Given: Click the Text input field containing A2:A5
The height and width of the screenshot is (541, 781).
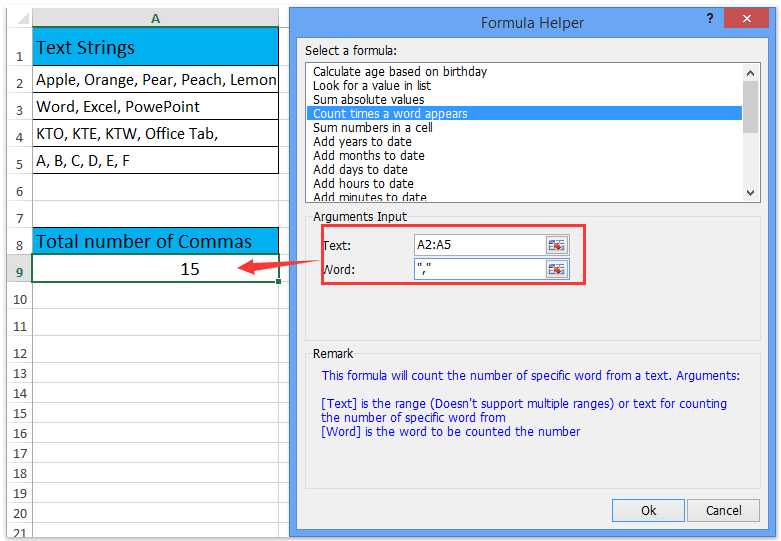Looking at the screenshot, I should (x=479, y=245).
